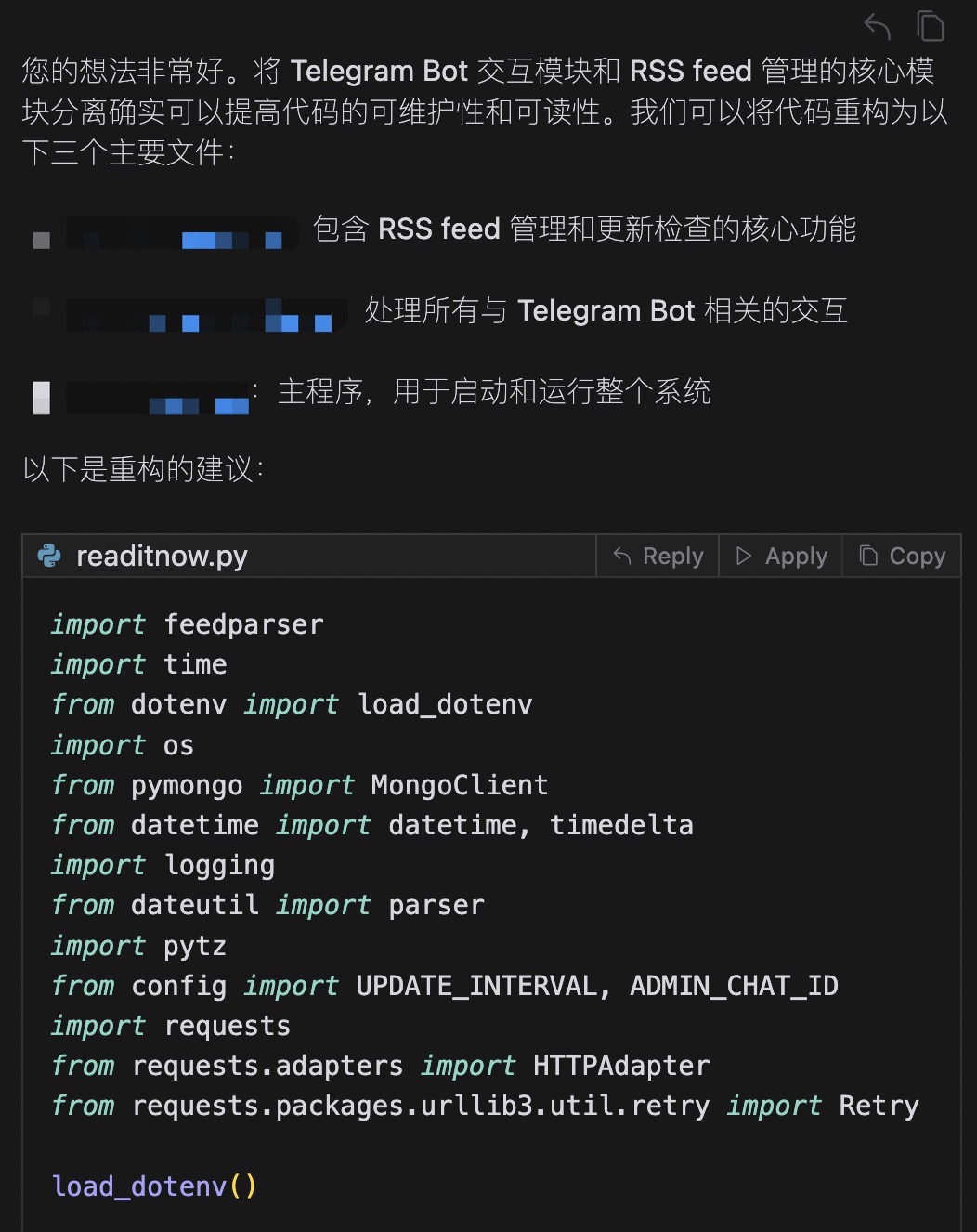Screen dimensions: 977x1232
Task: Click Retry at the end of the urllib3 import
Action: click(879, 1106)
